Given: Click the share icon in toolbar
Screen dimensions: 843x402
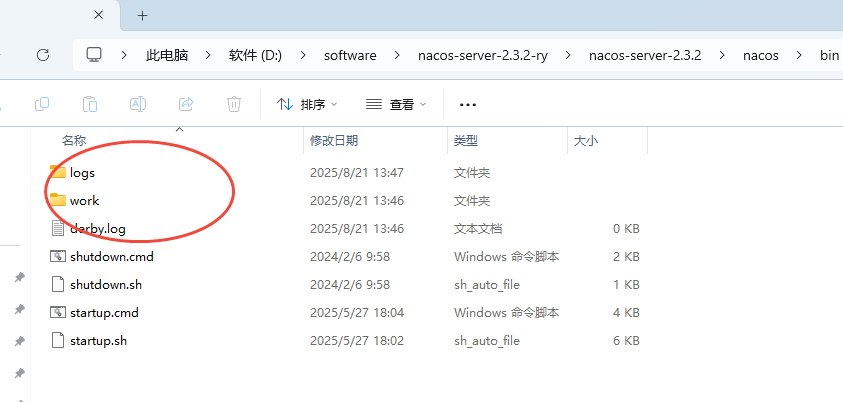Looking at the screenshot, I should tap(186, 104).
